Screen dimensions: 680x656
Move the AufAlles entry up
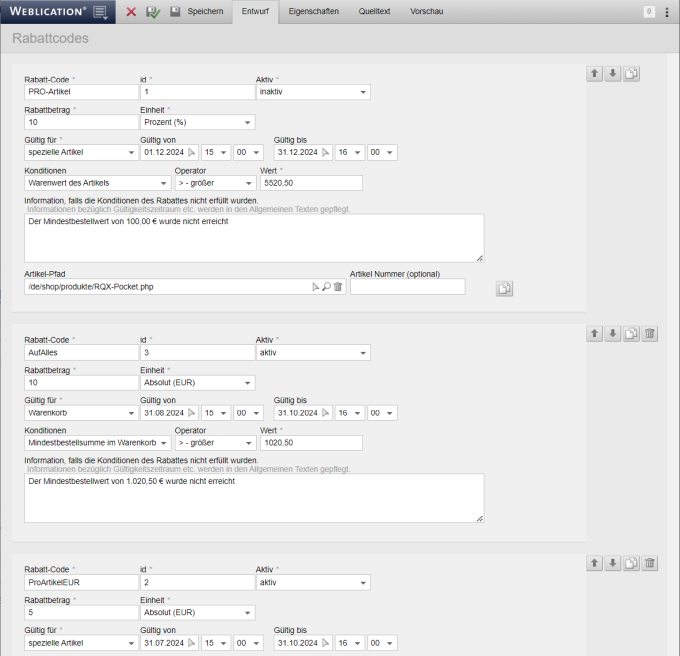(x=595, y=334)
